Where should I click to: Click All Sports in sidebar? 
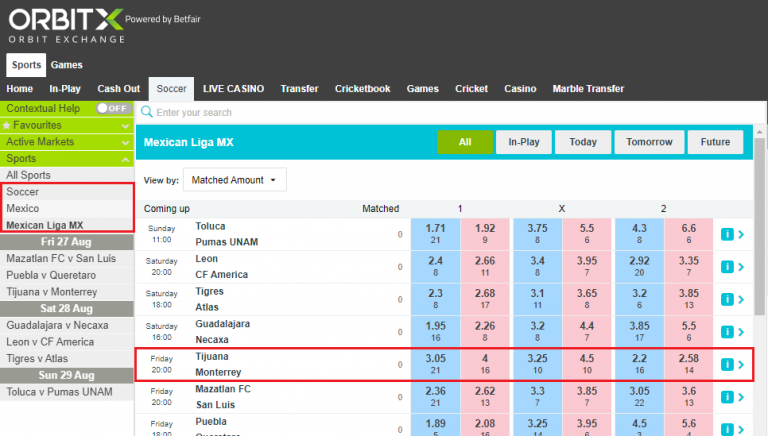point(67,175)
